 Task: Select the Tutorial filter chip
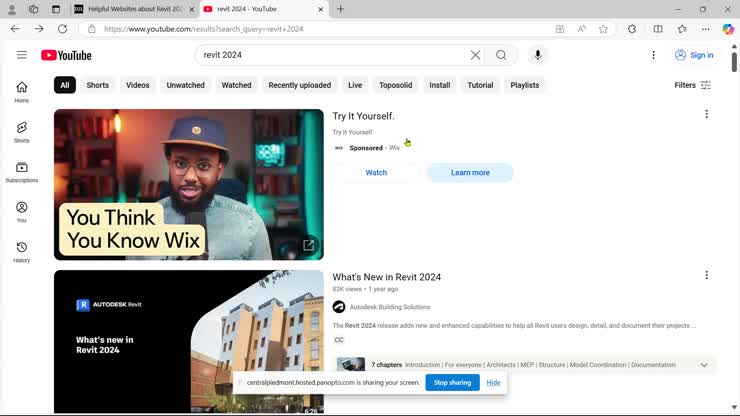(x=480, y=85)
